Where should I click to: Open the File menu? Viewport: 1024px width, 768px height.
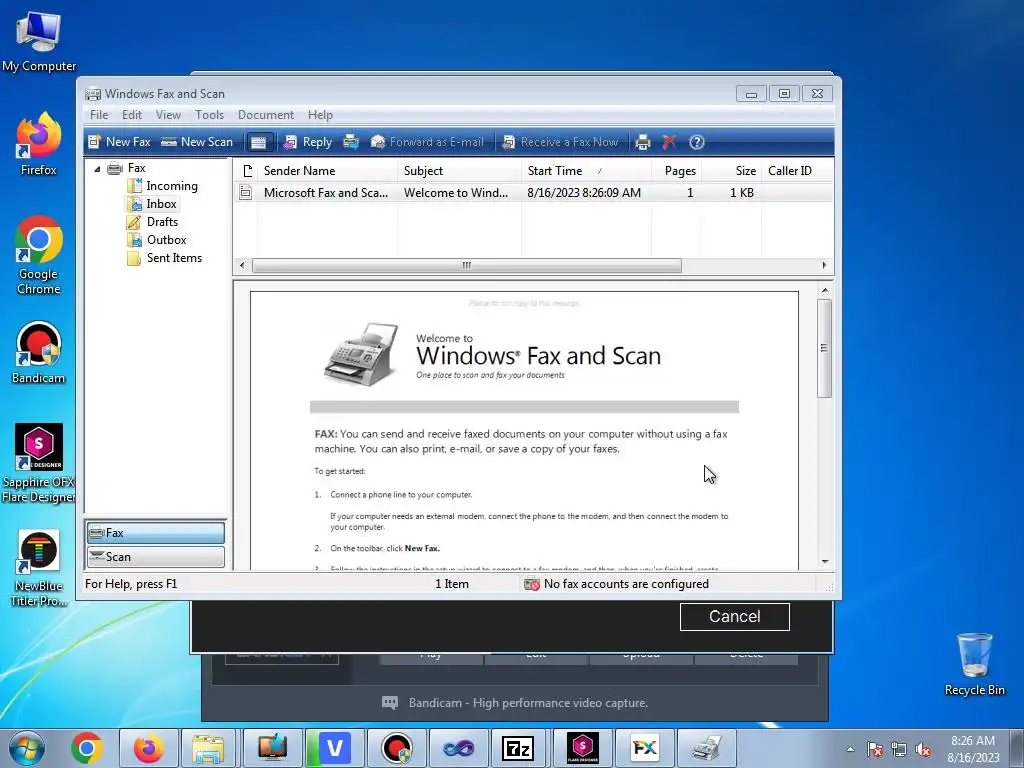(x=99, y=115)
